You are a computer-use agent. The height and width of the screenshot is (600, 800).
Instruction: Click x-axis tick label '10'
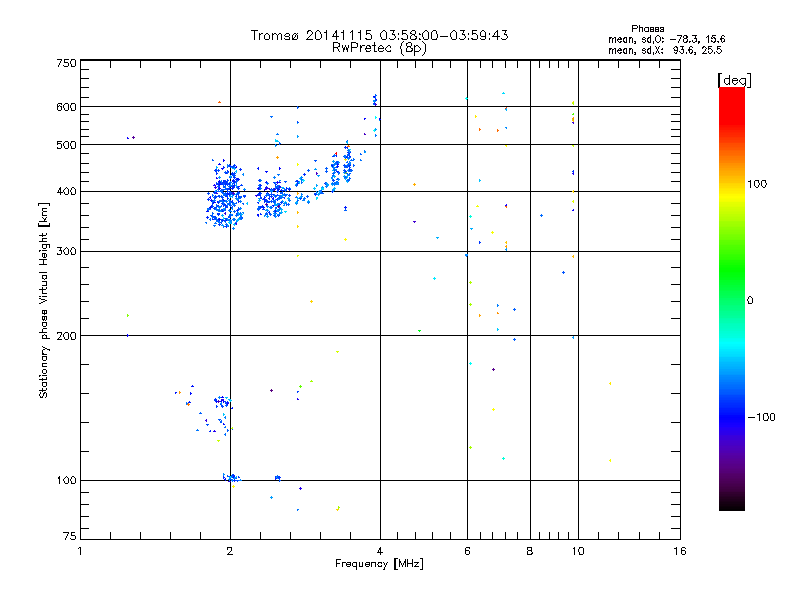[x=578, y=551]
